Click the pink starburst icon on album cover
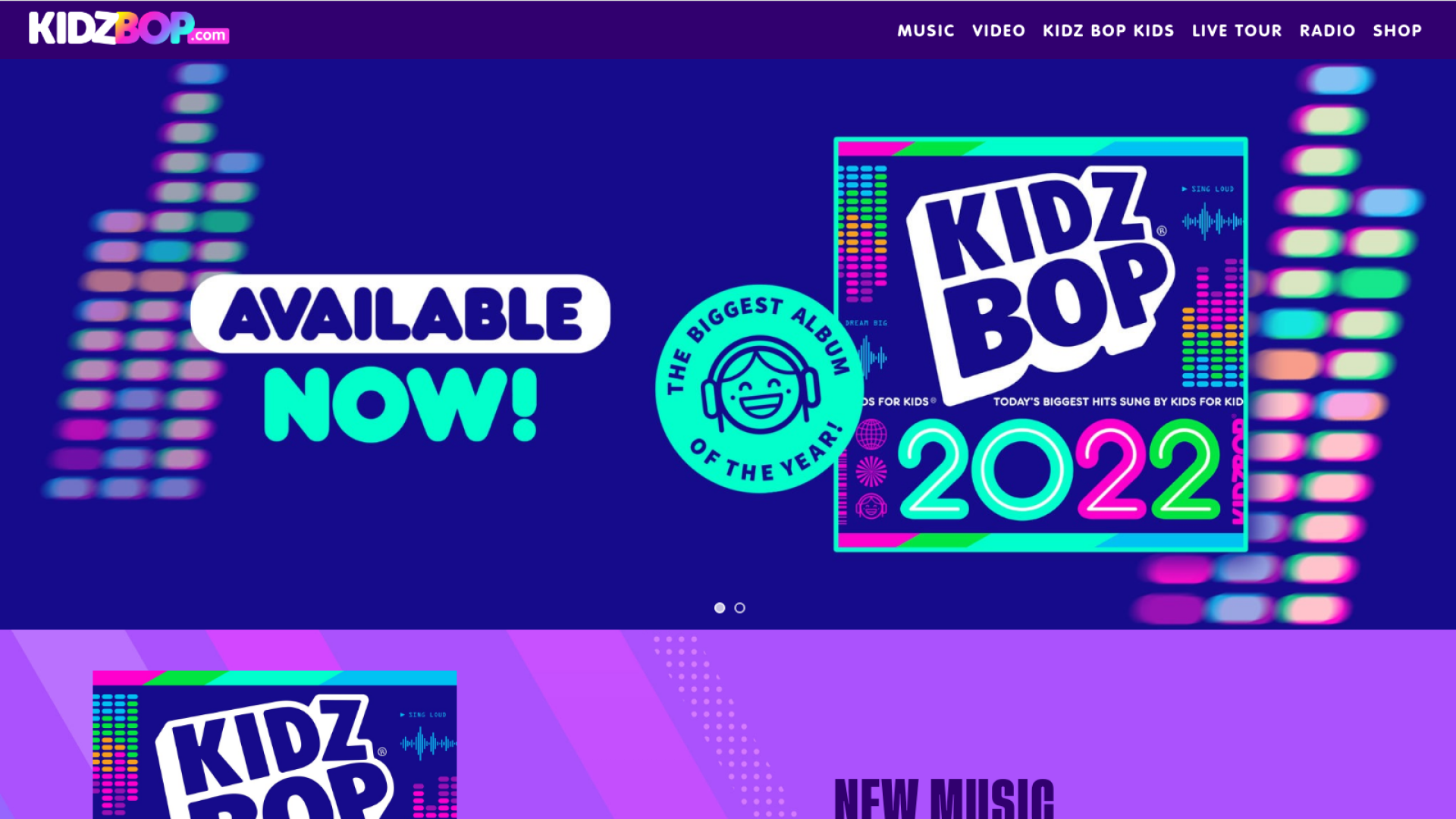The width and height of the screenshot is (1456, 819). coord(871,471)
